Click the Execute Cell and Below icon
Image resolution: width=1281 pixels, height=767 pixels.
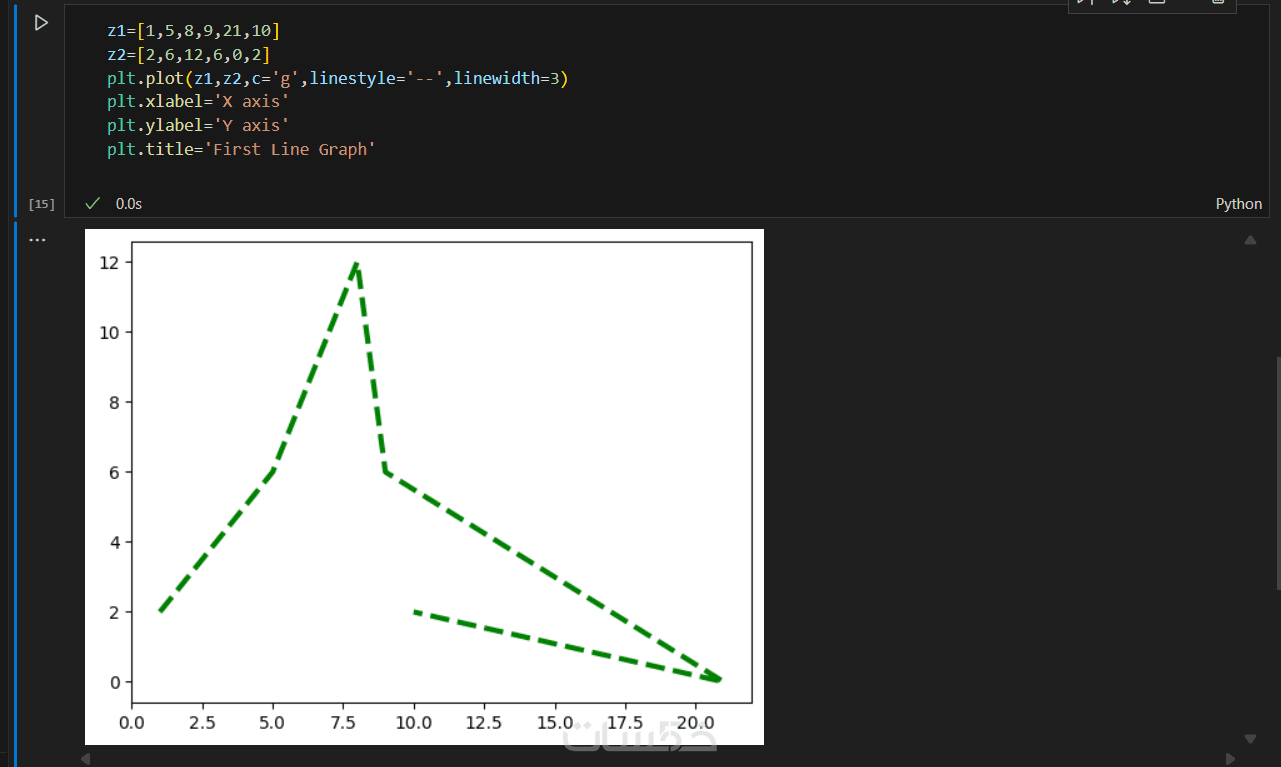tap(1121, 3)
